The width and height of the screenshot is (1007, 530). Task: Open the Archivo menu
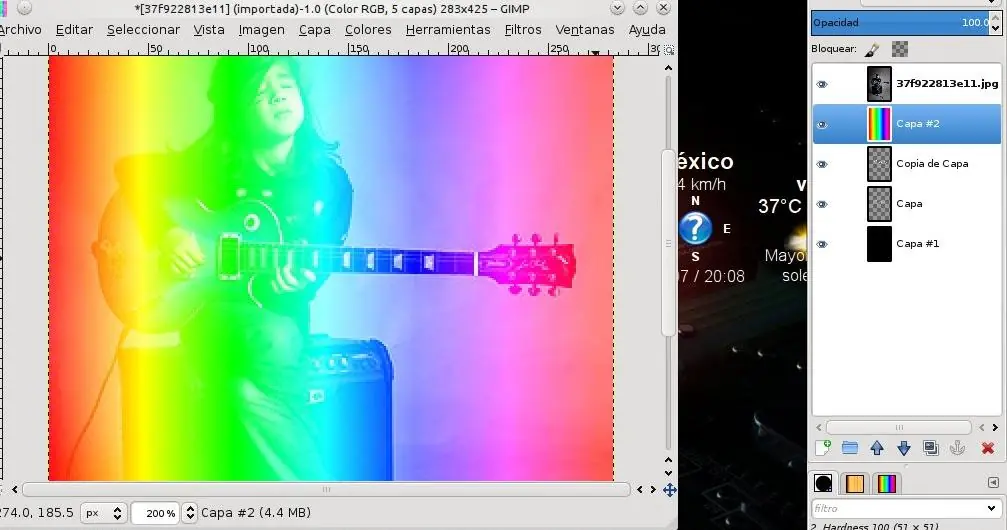tap(20, 30)
